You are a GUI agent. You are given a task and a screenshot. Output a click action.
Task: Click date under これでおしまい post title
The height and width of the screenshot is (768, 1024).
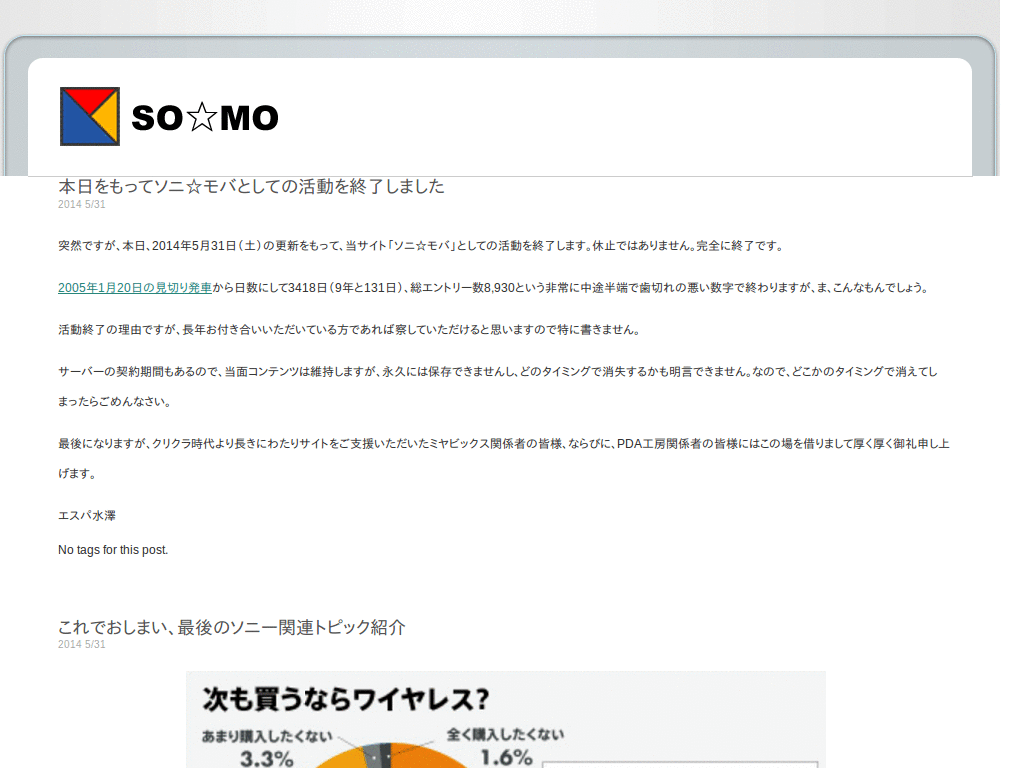[82, 645]
